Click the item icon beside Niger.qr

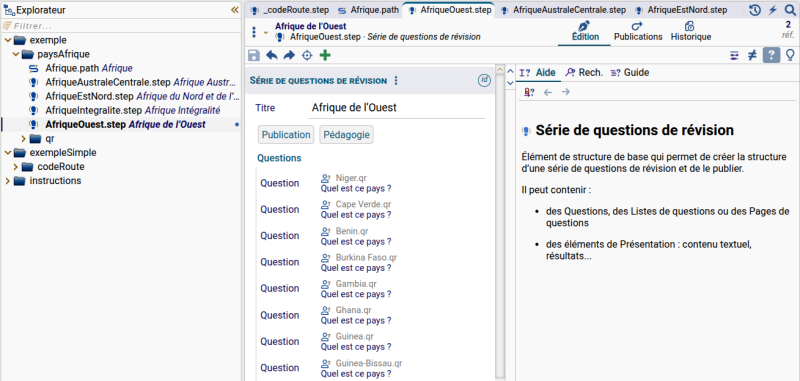coord(326,178)
